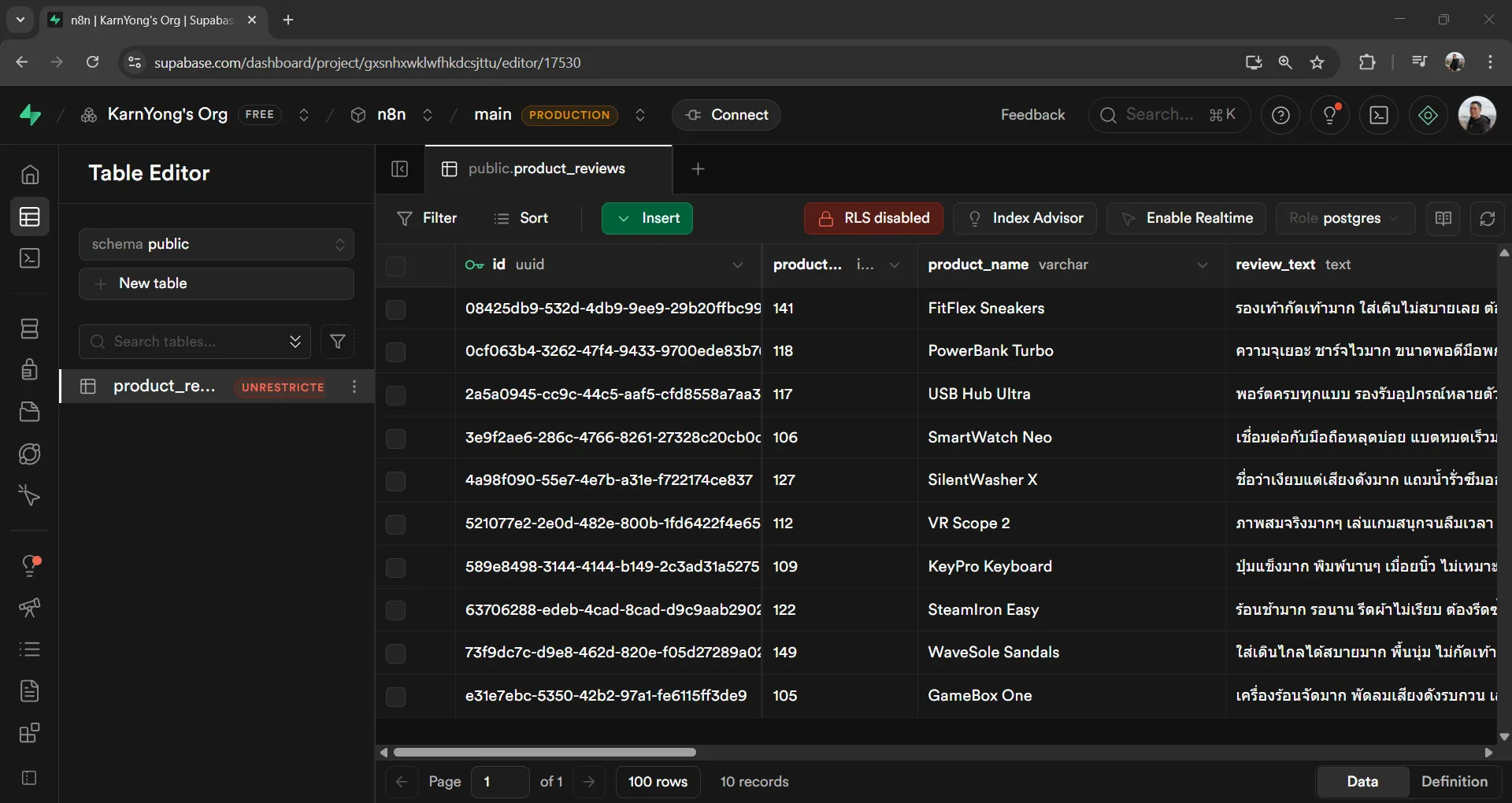
Task: Go to project Home icon in sidebar
Action: tap(30, 174)
